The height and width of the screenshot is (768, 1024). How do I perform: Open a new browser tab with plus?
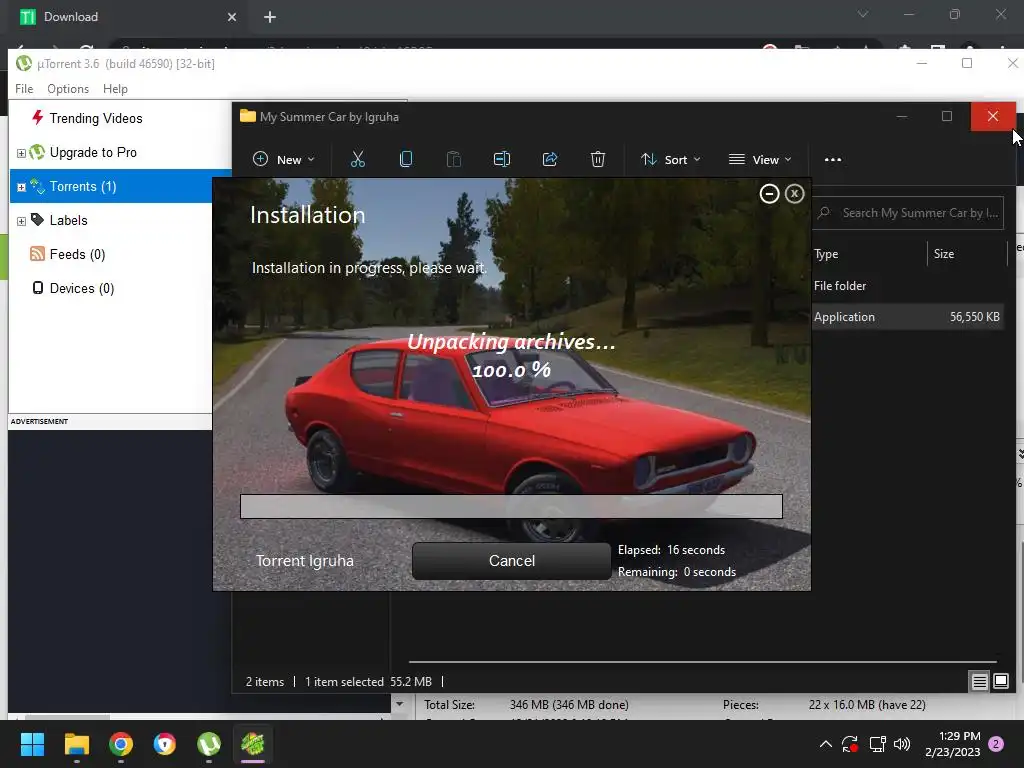click(x=270, y=17)
